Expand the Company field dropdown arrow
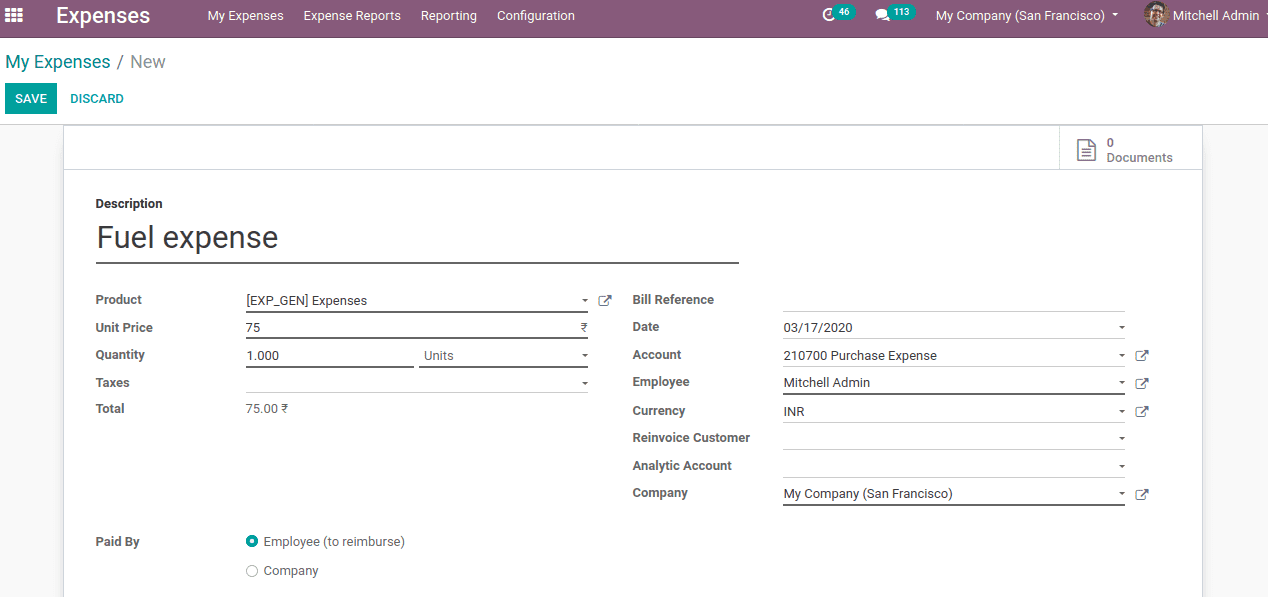This screenshot has width=1268, height=597. pyautogui.click(x=1121, y=494)
